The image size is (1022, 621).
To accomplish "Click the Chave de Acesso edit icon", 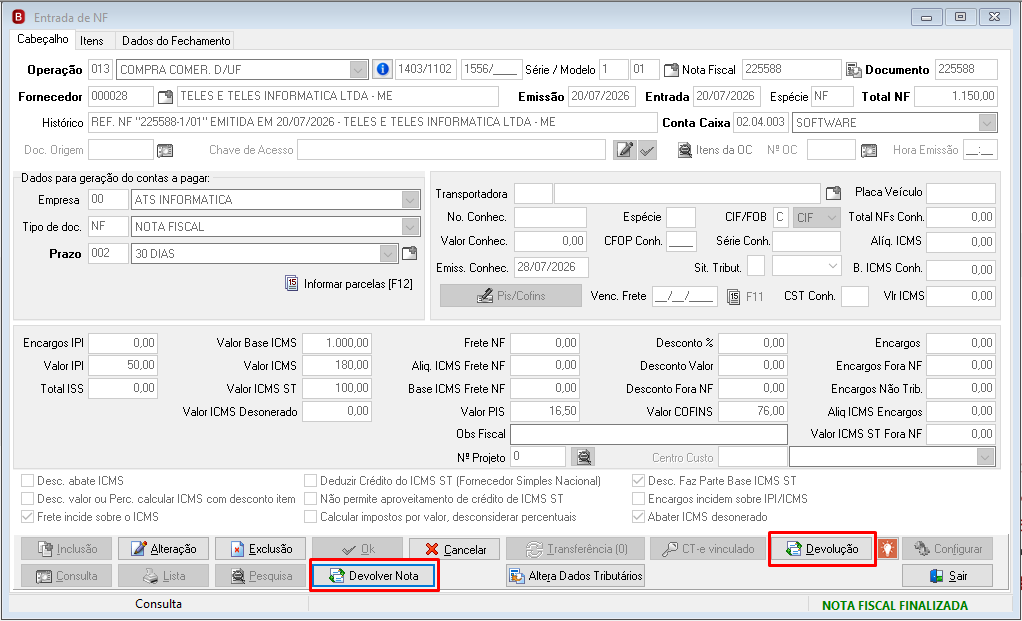I will point(624,151).
